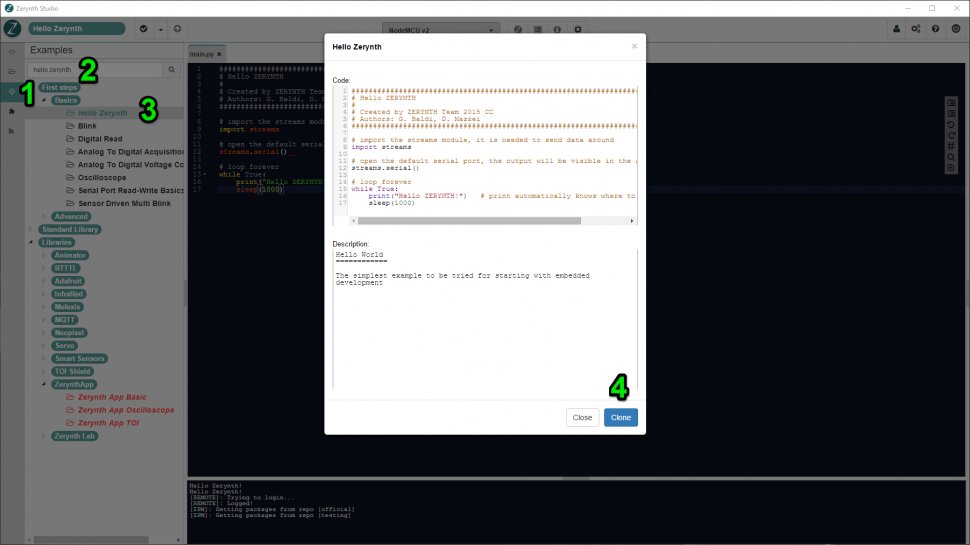Open the NodeMCU v2 device dropdown
970x545 pixels.
[x=441, y=30]
